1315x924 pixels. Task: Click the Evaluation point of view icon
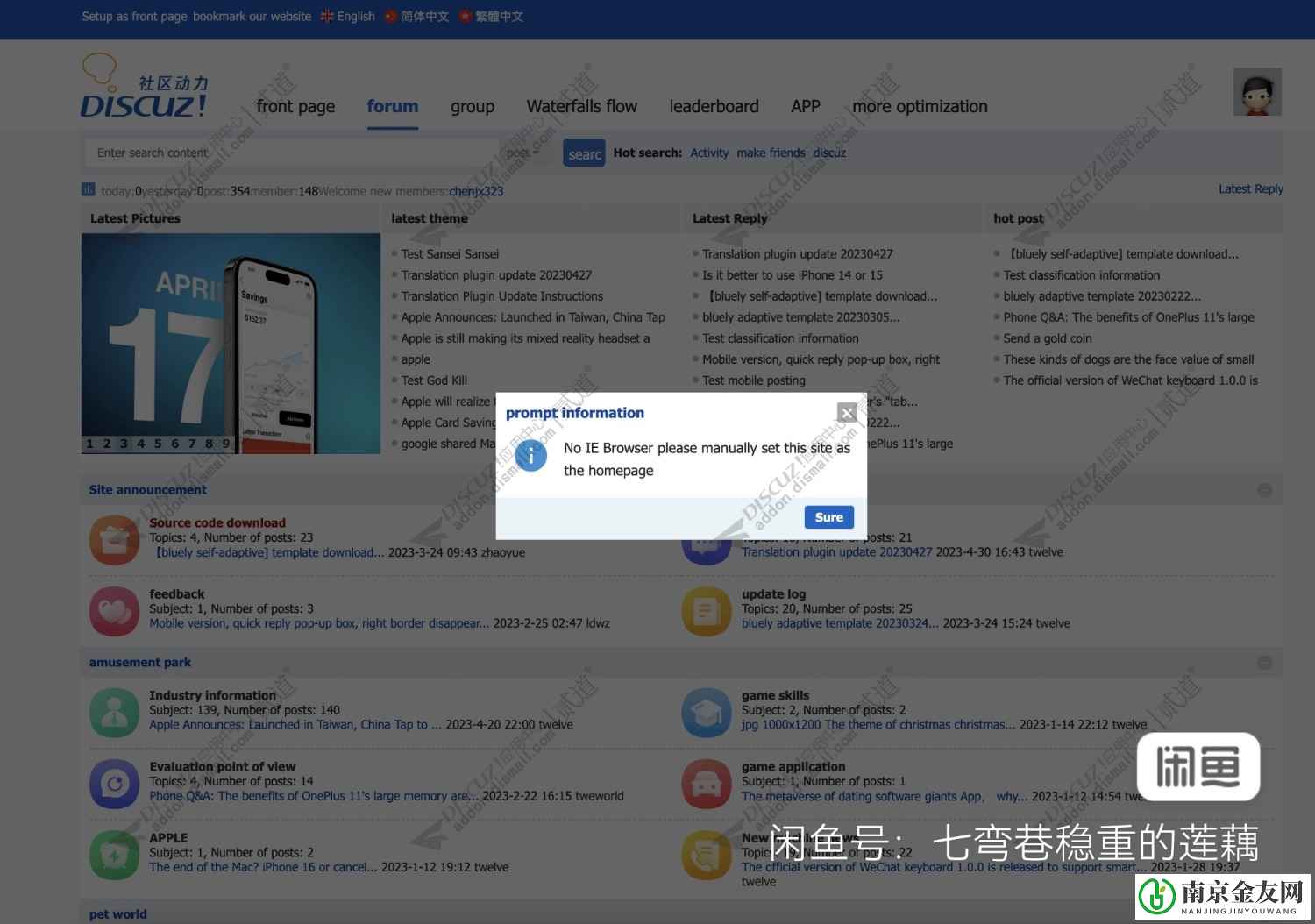pos(114,783)
